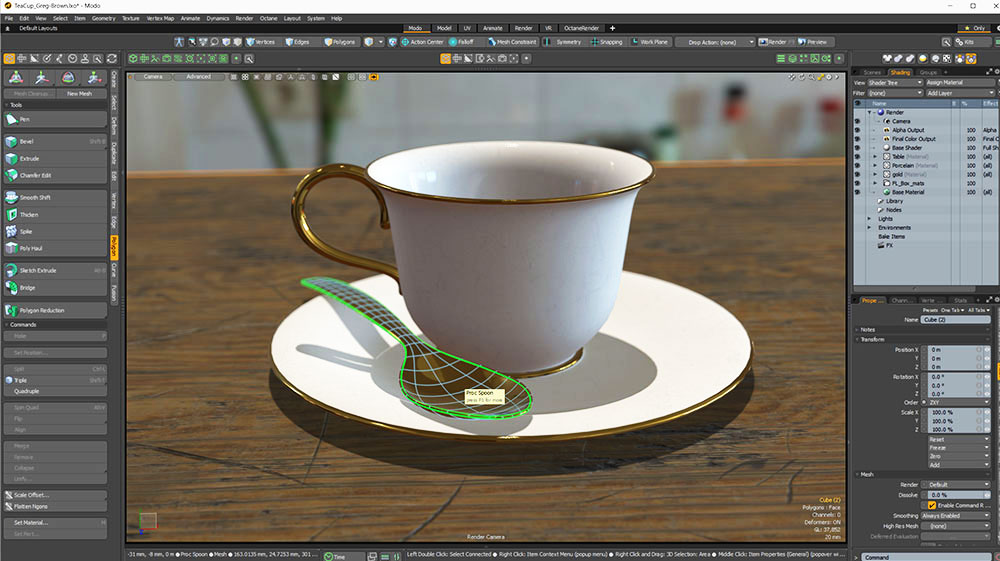Apply the Triple command

click(x=55, y=380)
